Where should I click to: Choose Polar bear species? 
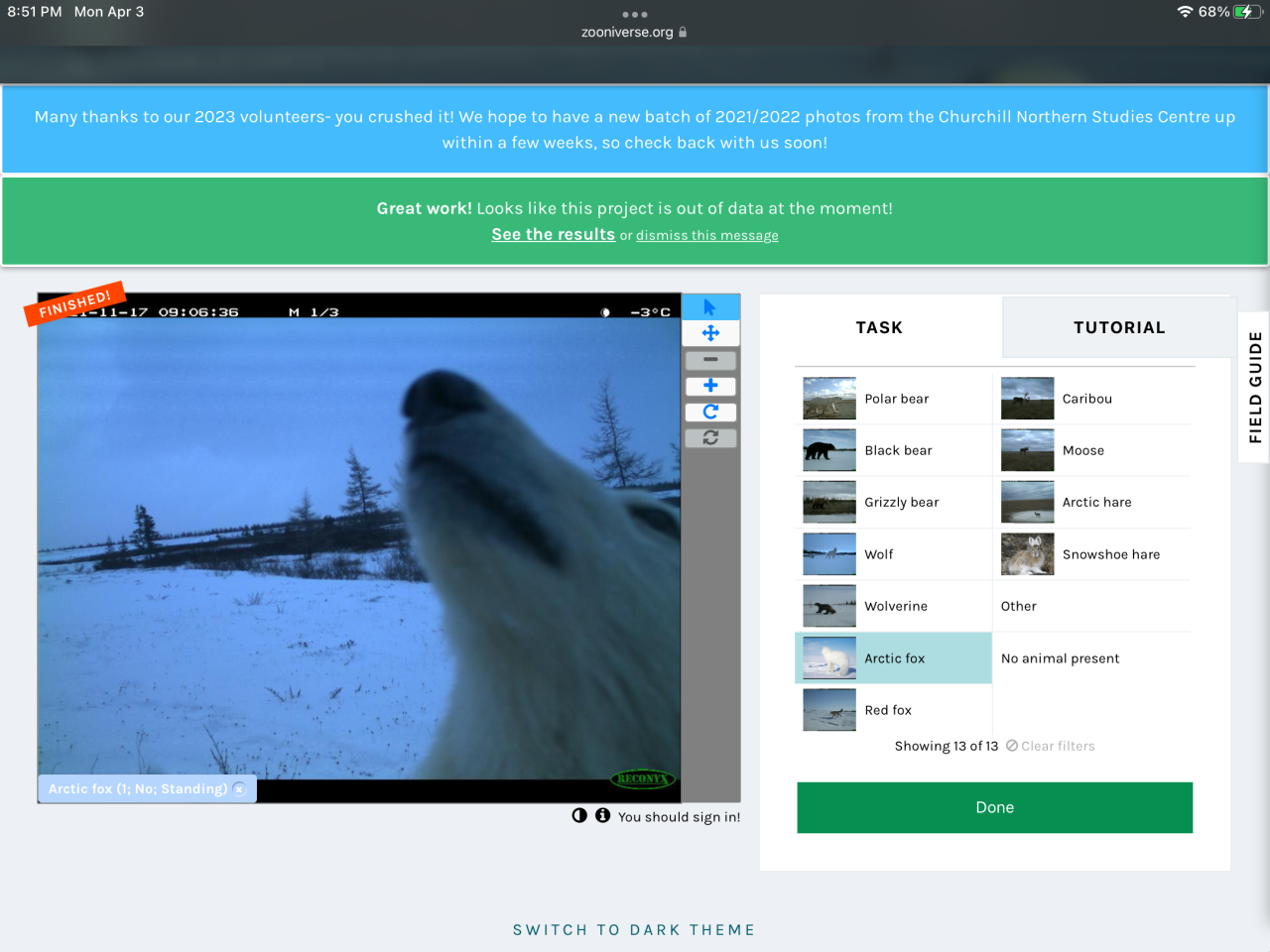(894, 399)
